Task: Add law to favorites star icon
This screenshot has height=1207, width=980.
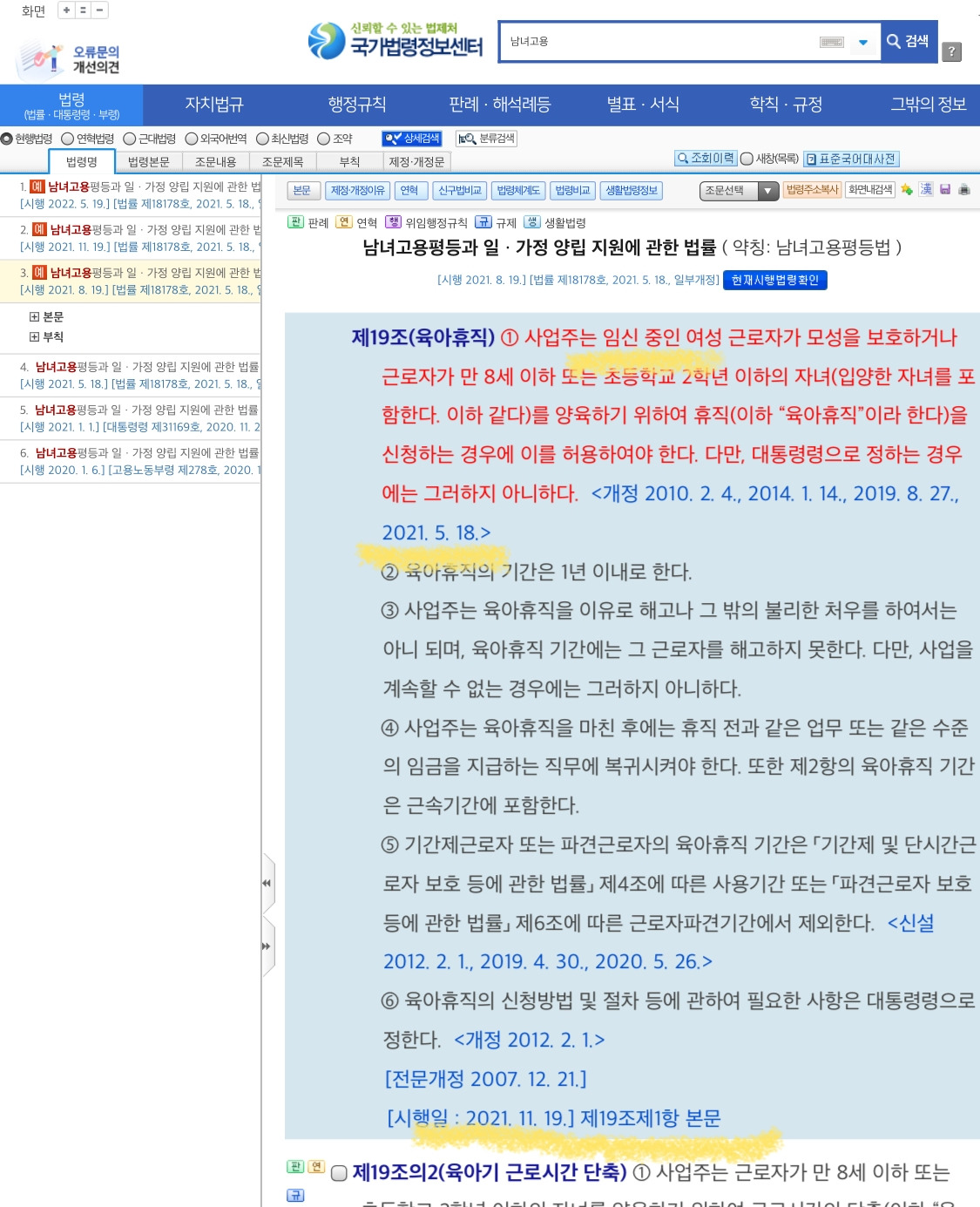Action: pyautogui.click(x=907, y=190)
